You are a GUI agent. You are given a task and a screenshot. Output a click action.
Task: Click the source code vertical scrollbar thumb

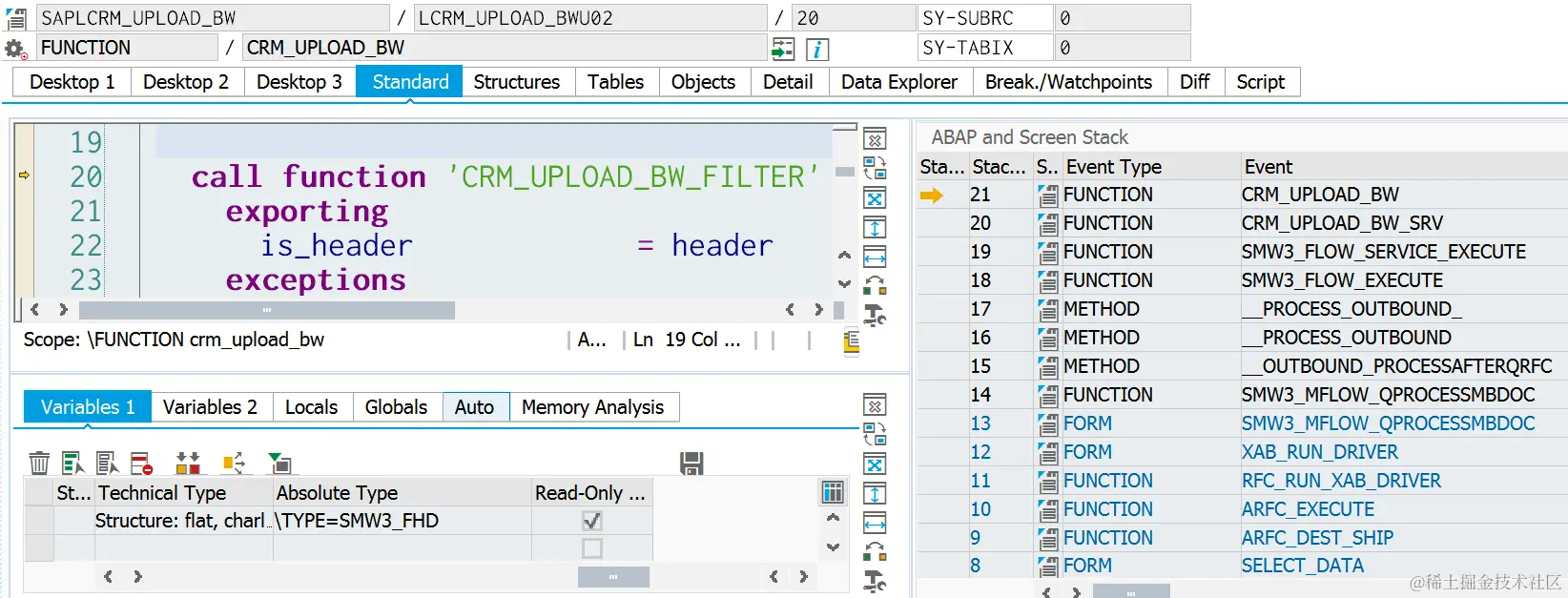click(x=844, y=172)
